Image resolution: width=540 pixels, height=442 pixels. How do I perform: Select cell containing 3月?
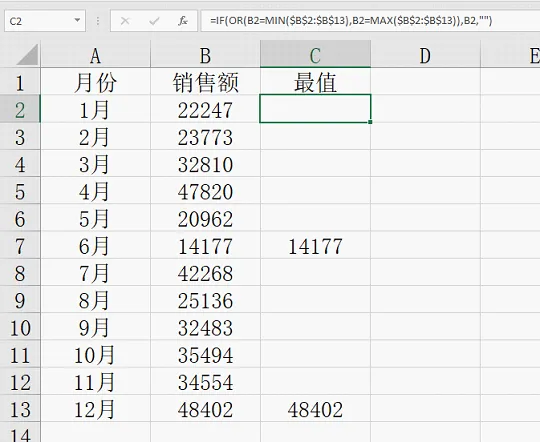[x=95, y=164]
